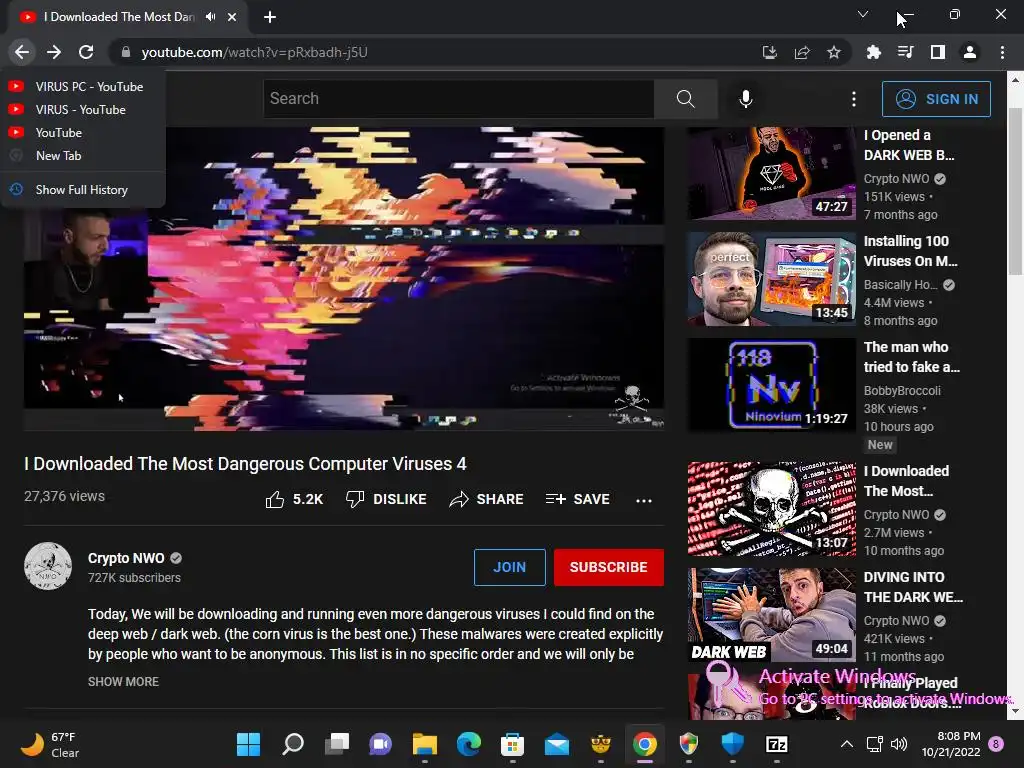Open the Crypto NWO channel name link
Viewport: 1024px width, 768px height.
click(x=126, y=558)
